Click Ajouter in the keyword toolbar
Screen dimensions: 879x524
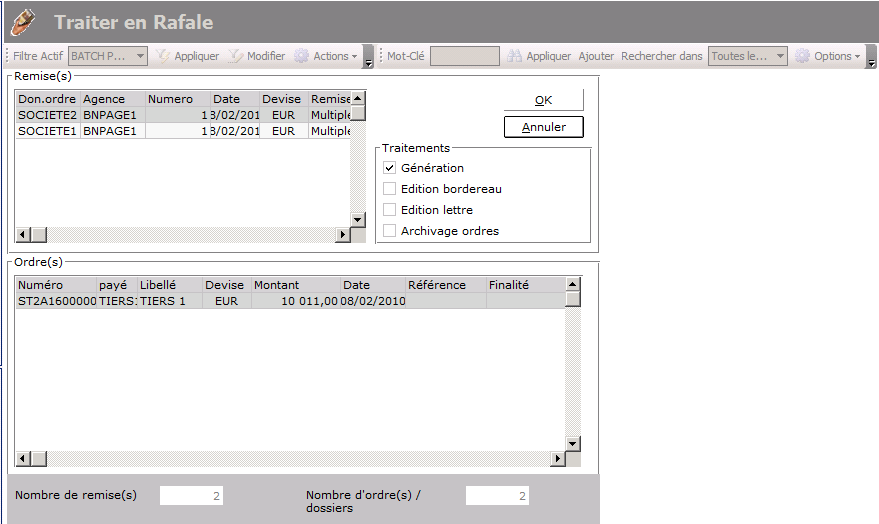596,57
